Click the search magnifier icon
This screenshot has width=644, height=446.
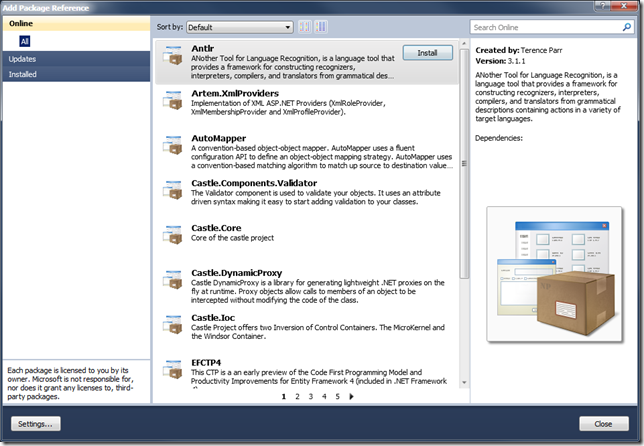point(627,27)
